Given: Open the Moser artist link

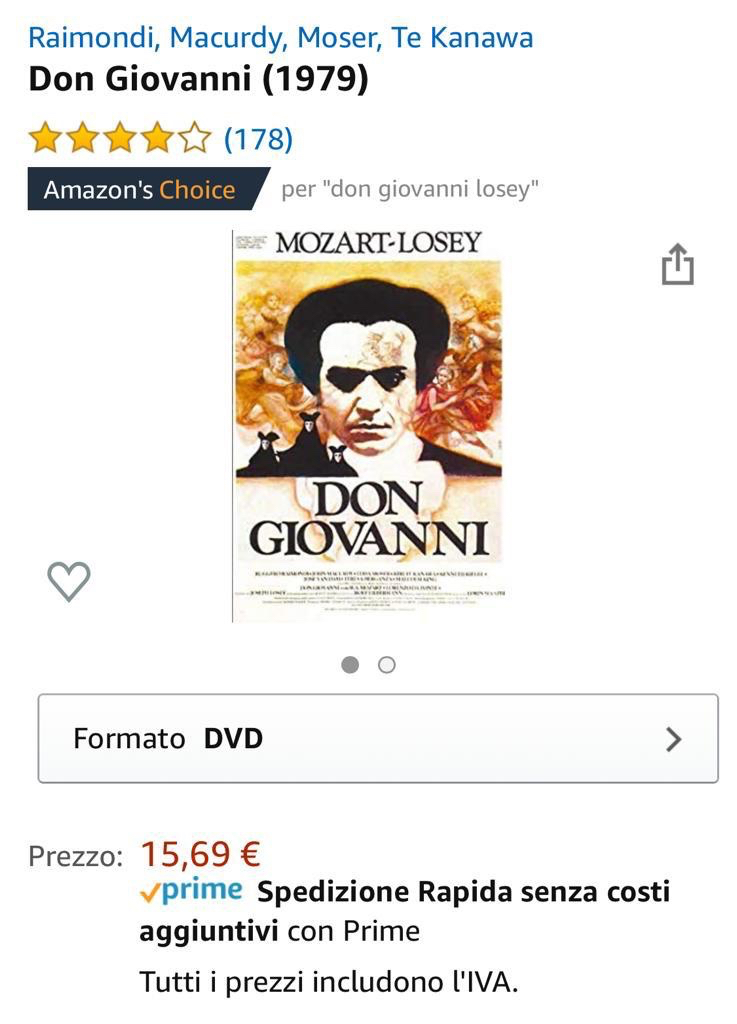Looking at the screenshot, I should click(x=339, y=38).
